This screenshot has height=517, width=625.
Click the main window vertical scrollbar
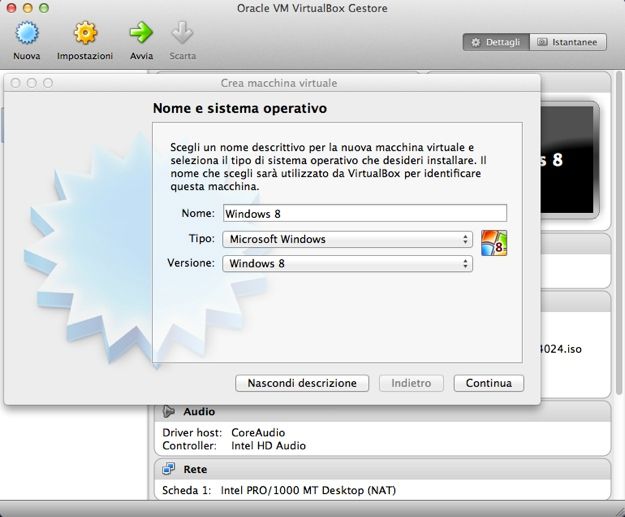point(619,233)
